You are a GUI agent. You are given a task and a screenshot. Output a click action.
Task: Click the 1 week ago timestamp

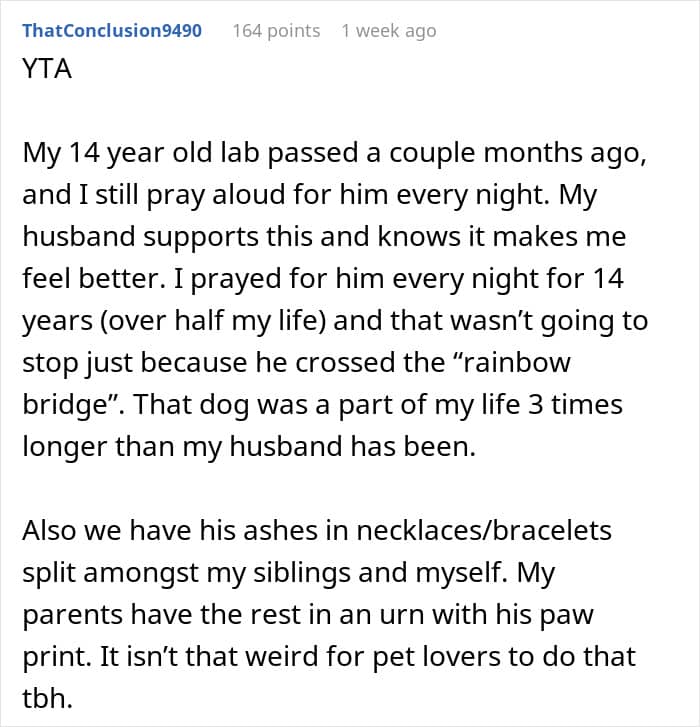pos(389,31)
